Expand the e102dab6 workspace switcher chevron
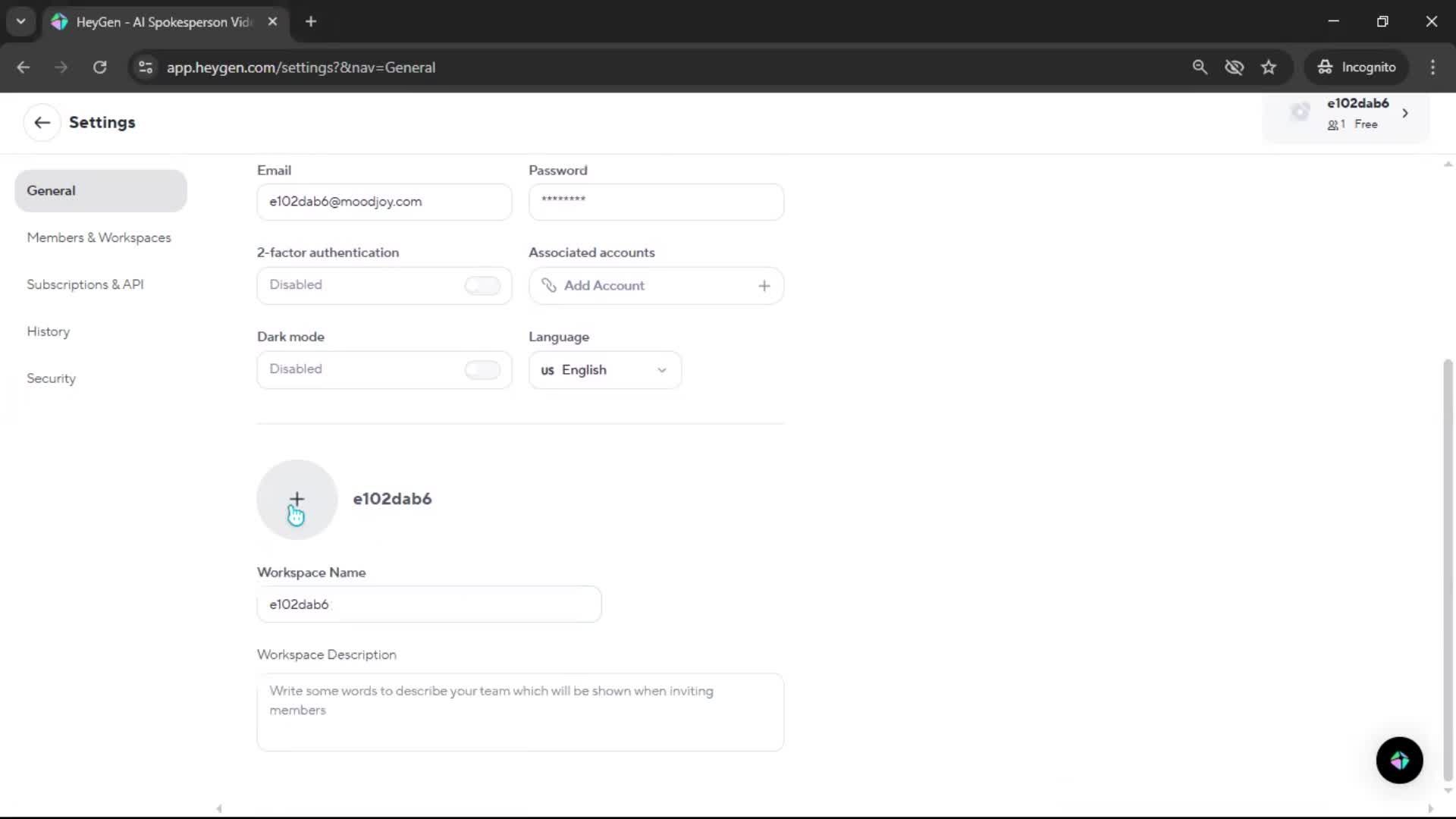 1405,113
